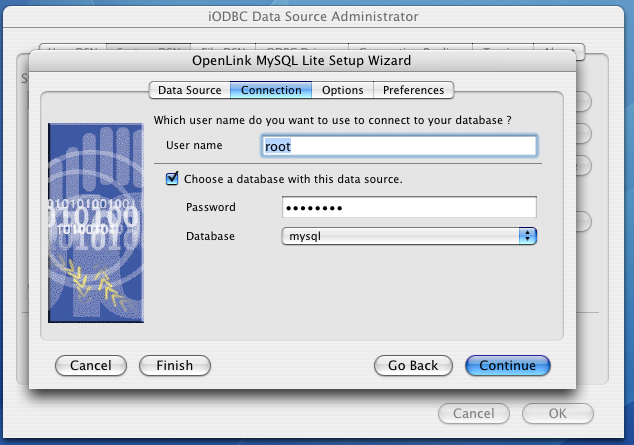Focus the Password field
The width and height of the screenshot is (634, 445).
tap(409, 207)
